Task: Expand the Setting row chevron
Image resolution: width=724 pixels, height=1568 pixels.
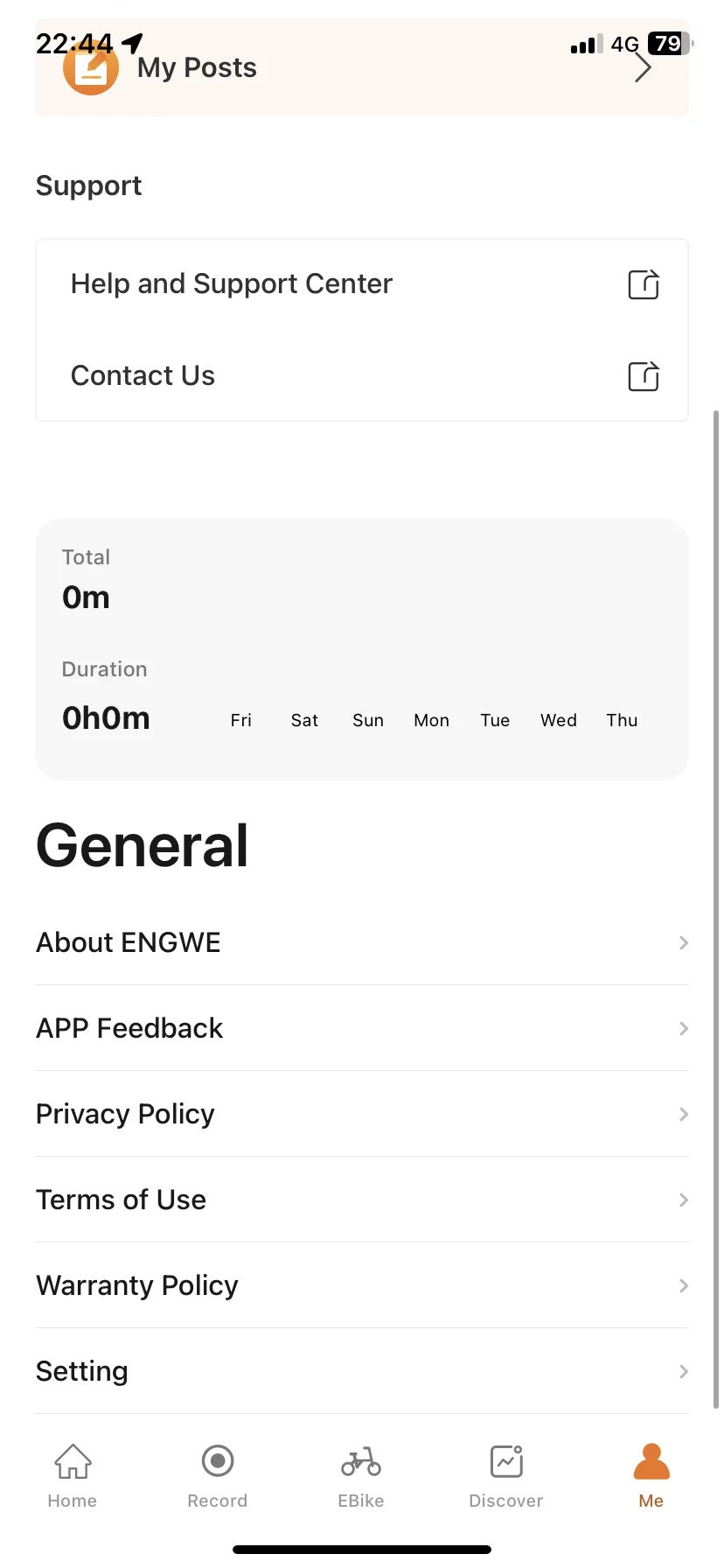Action: 684,1371
